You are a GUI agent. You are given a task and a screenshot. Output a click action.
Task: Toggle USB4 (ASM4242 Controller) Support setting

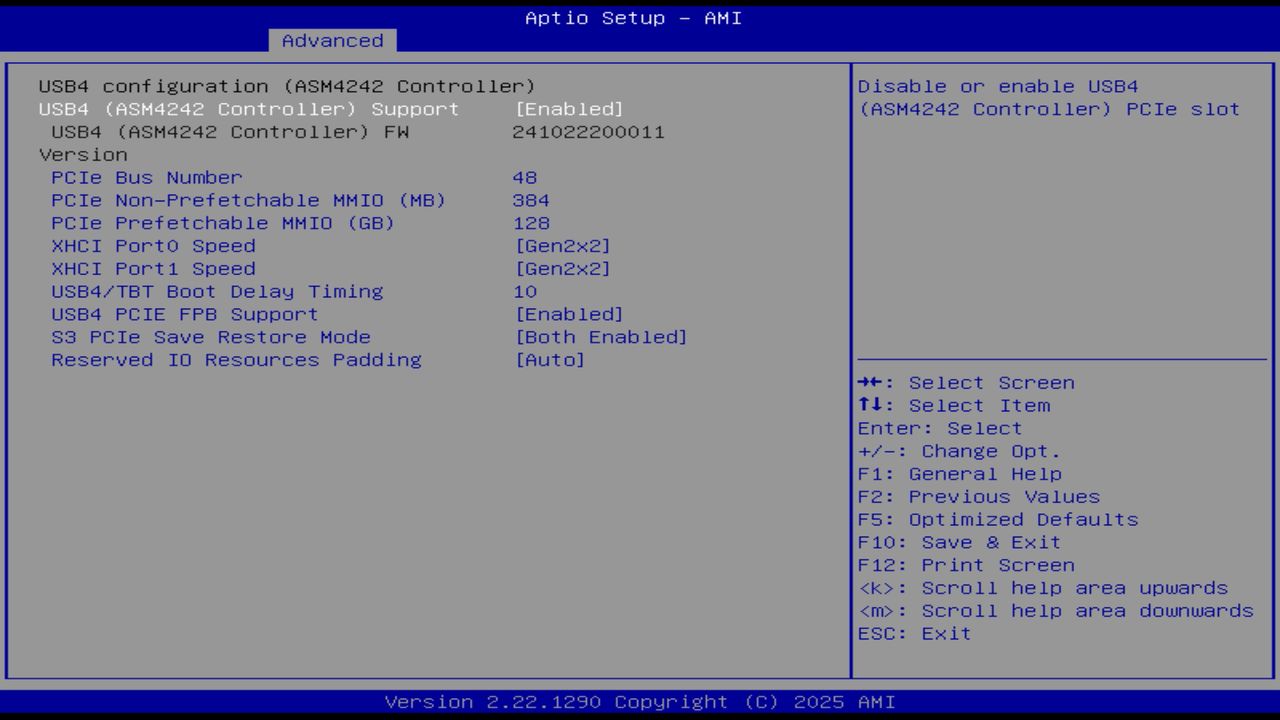pos(246,109)
